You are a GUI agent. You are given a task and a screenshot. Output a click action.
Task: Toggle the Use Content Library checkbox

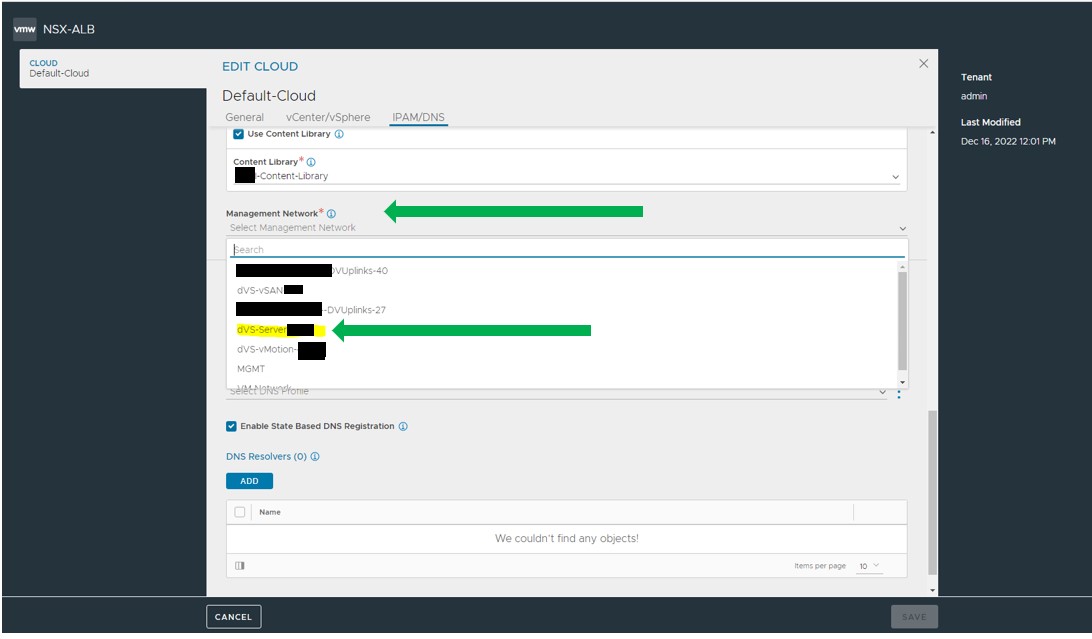click(238, 134)
